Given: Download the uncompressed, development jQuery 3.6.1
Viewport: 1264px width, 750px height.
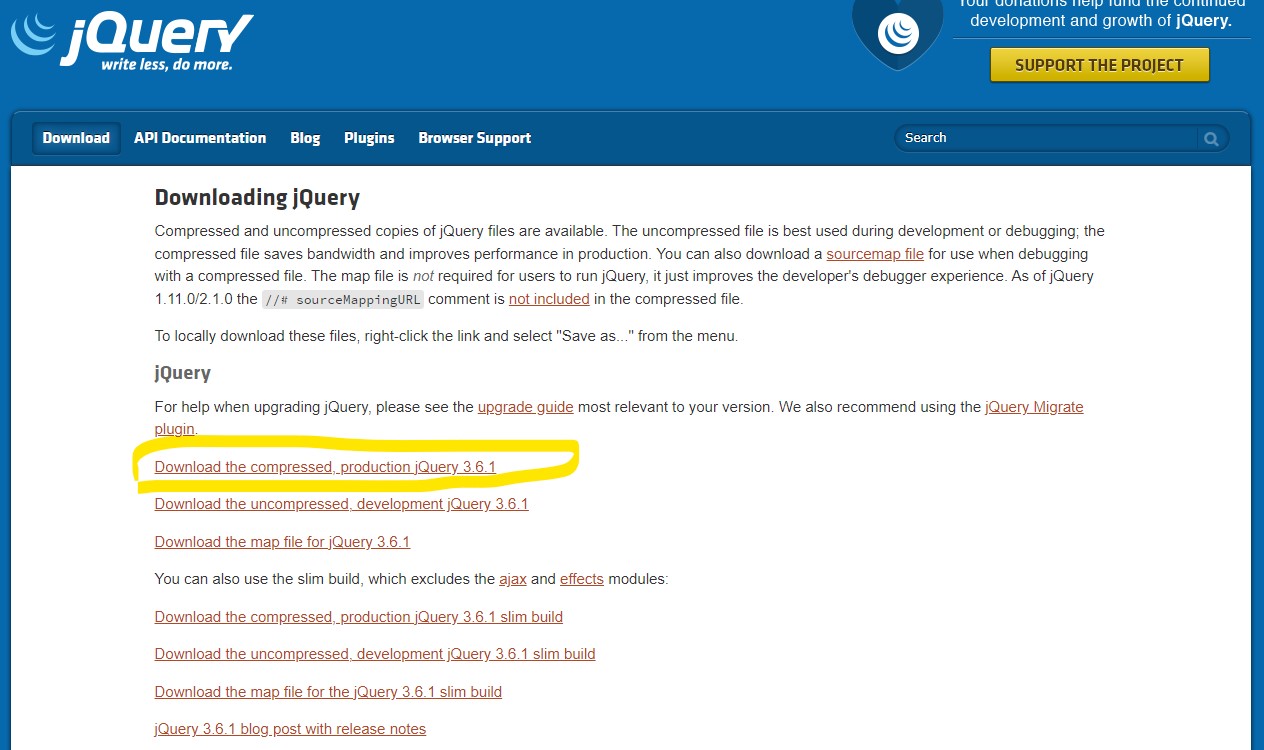Looking at the screenshot, I should (x=341, y=504).
